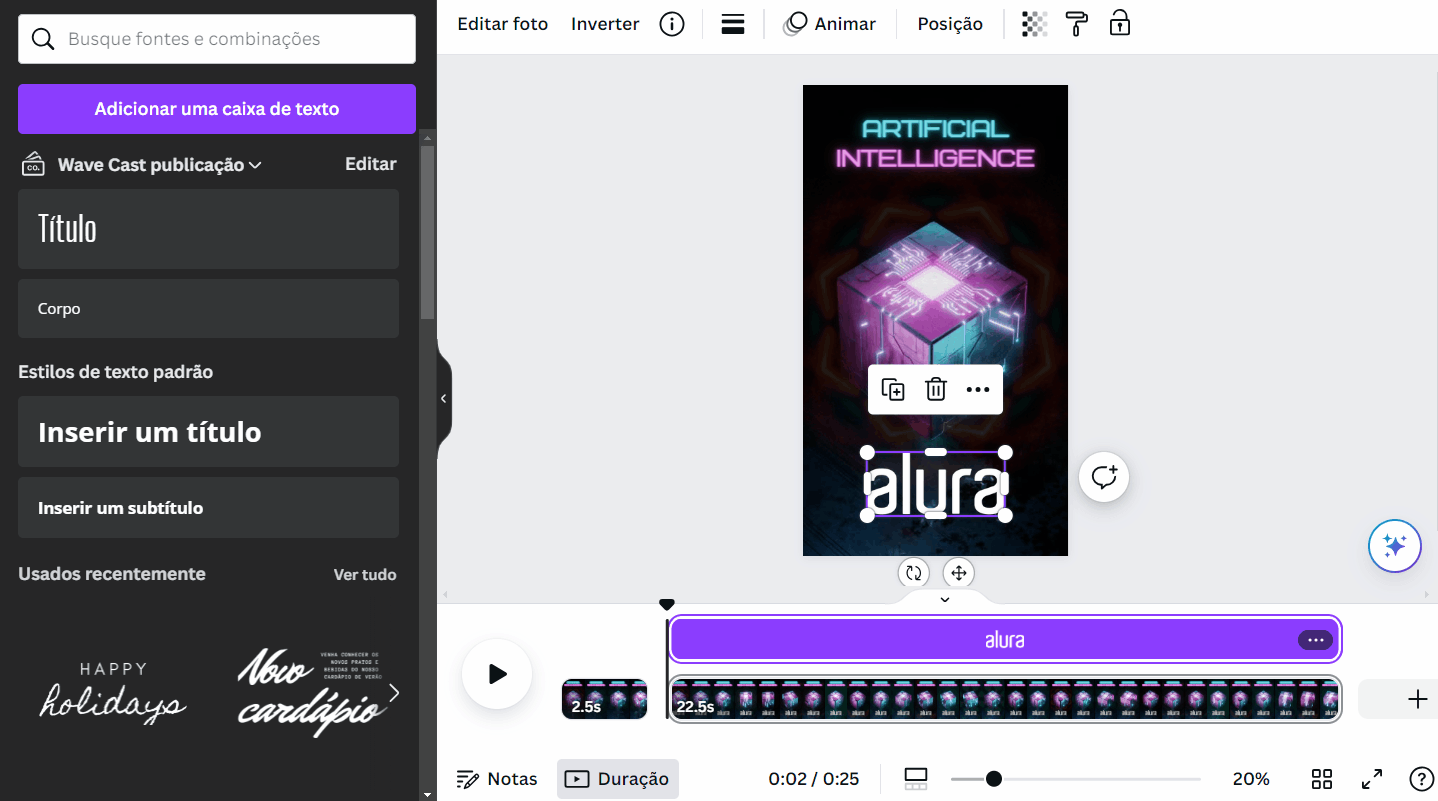Image resolution: width=1438 pixels, height=801 pixels.
Task: Open the magic assistant sparkle button
Action: coord(1395,546)
